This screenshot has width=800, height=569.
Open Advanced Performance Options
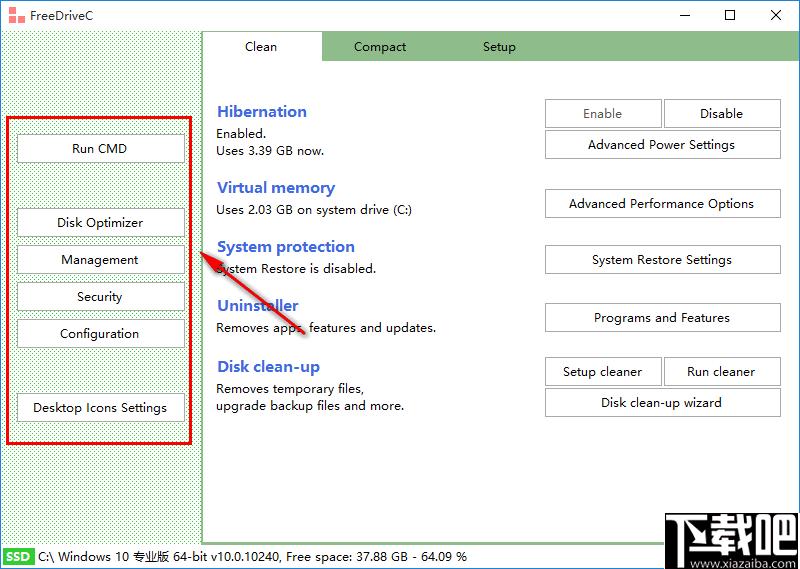[662, 204]
